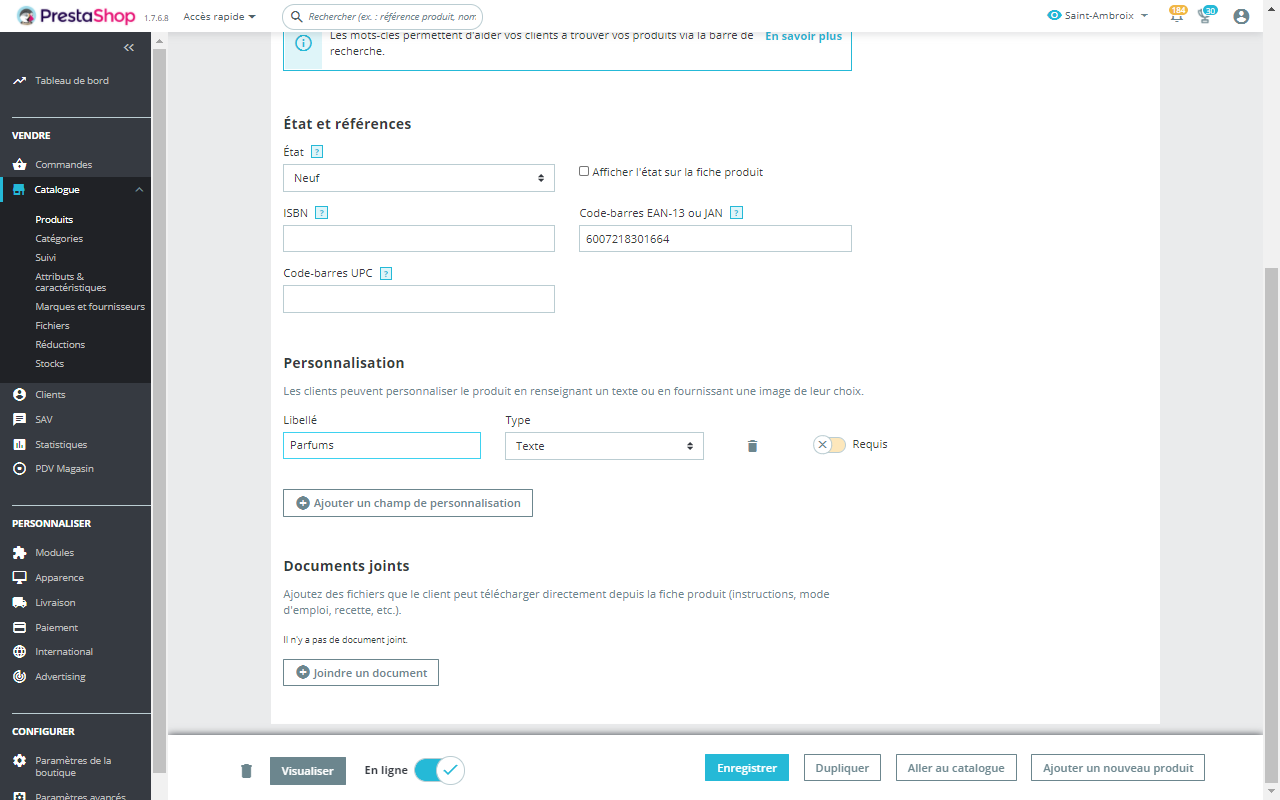The height and width of the screenshot is (800, 1280).
Task: Open Tableau de bord in sidebar
Action: point(72,80)
